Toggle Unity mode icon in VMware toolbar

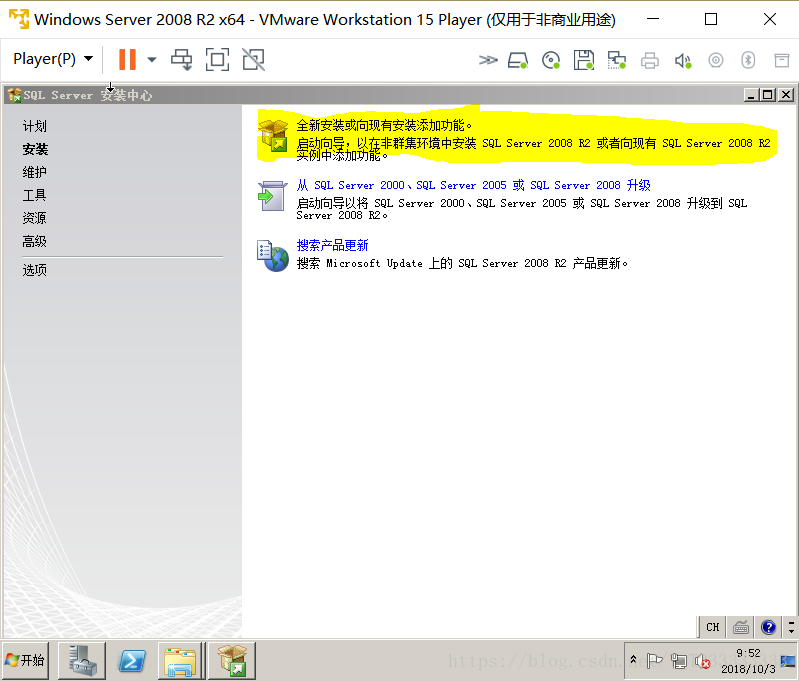tap(253, 60)
